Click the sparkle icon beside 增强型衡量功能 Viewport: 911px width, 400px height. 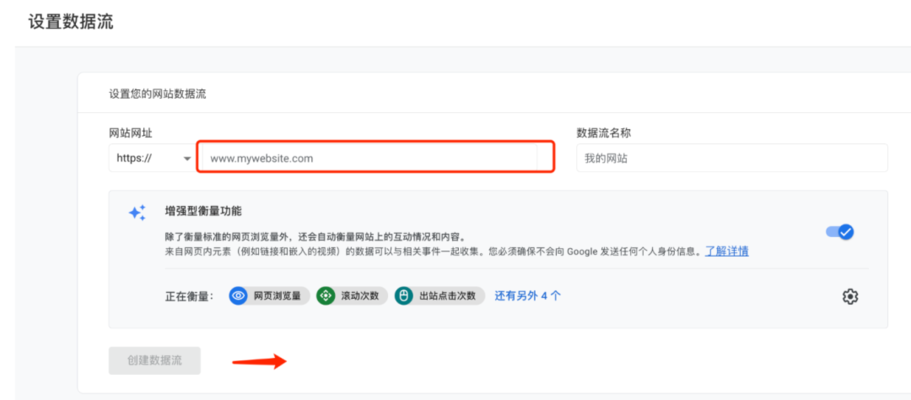(137, 213)
